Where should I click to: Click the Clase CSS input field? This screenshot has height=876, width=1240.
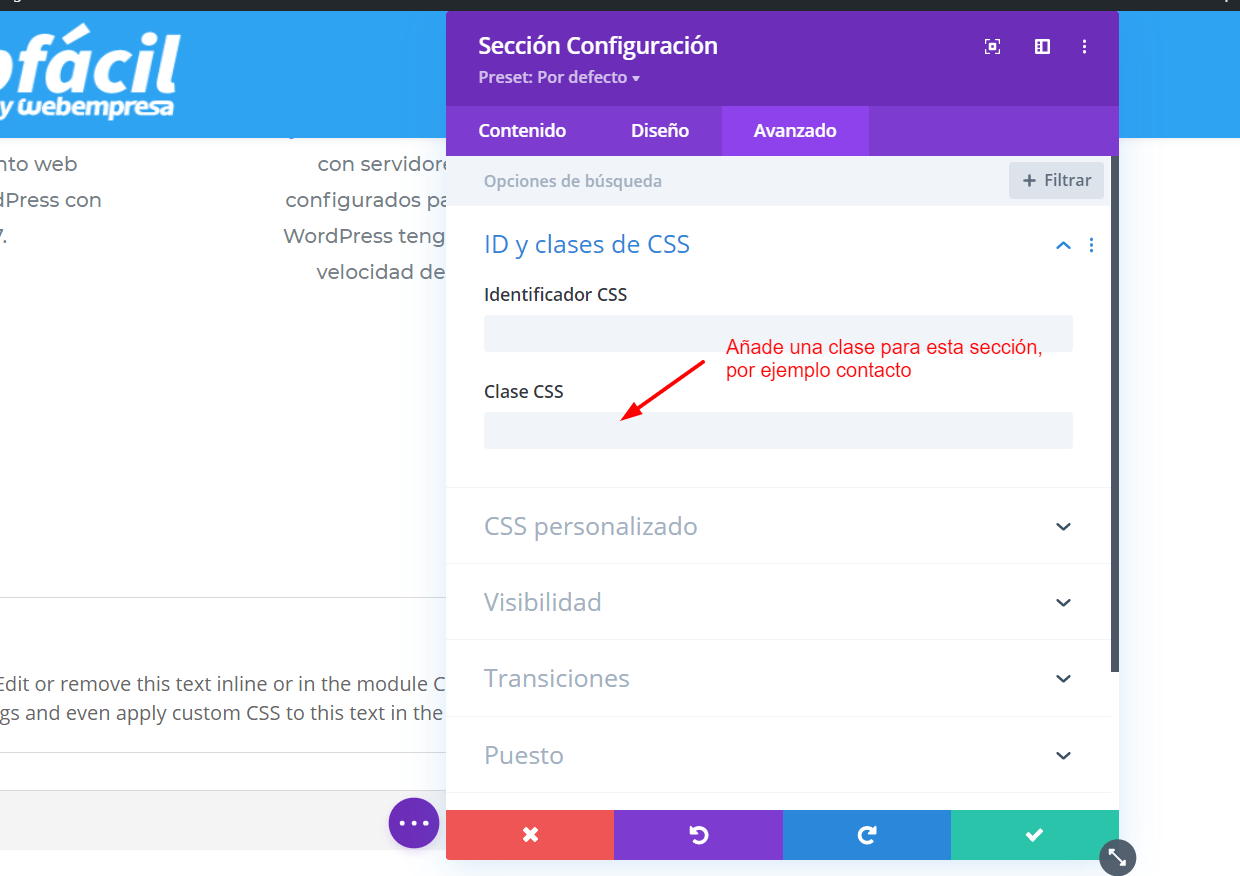click(778, 430)
